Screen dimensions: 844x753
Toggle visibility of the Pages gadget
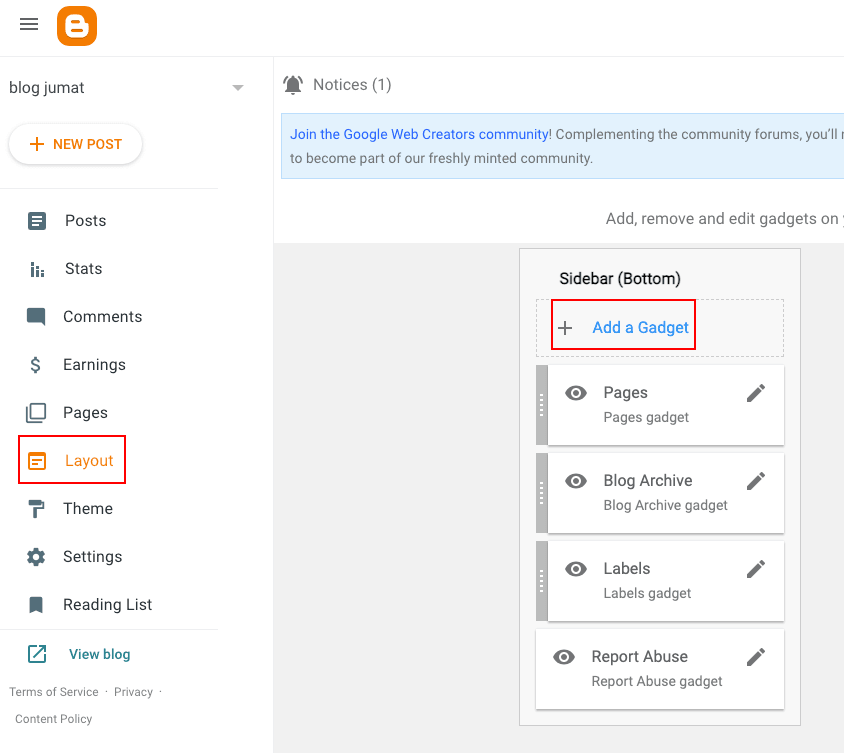pos(576,393)
